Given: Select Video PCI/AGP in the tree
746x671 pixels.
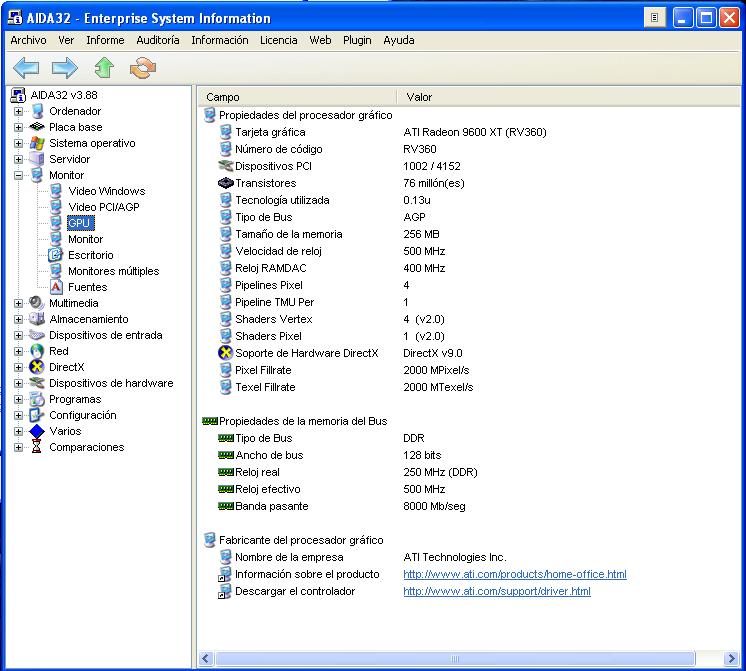Looking at the screenshot, I should (x=104, y=207).
